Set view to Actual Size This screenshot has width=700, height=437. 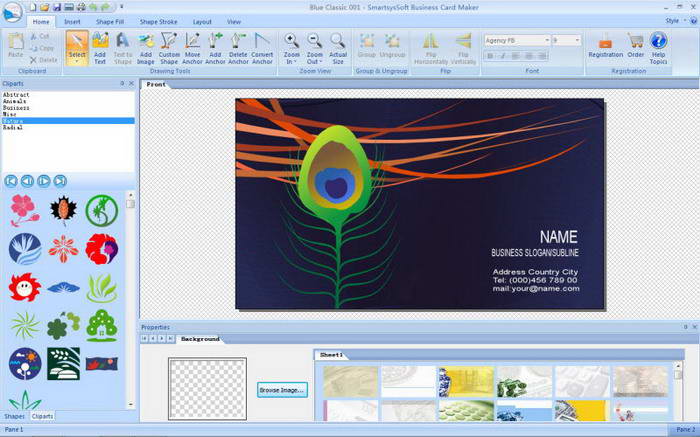(x=338, y=48)
